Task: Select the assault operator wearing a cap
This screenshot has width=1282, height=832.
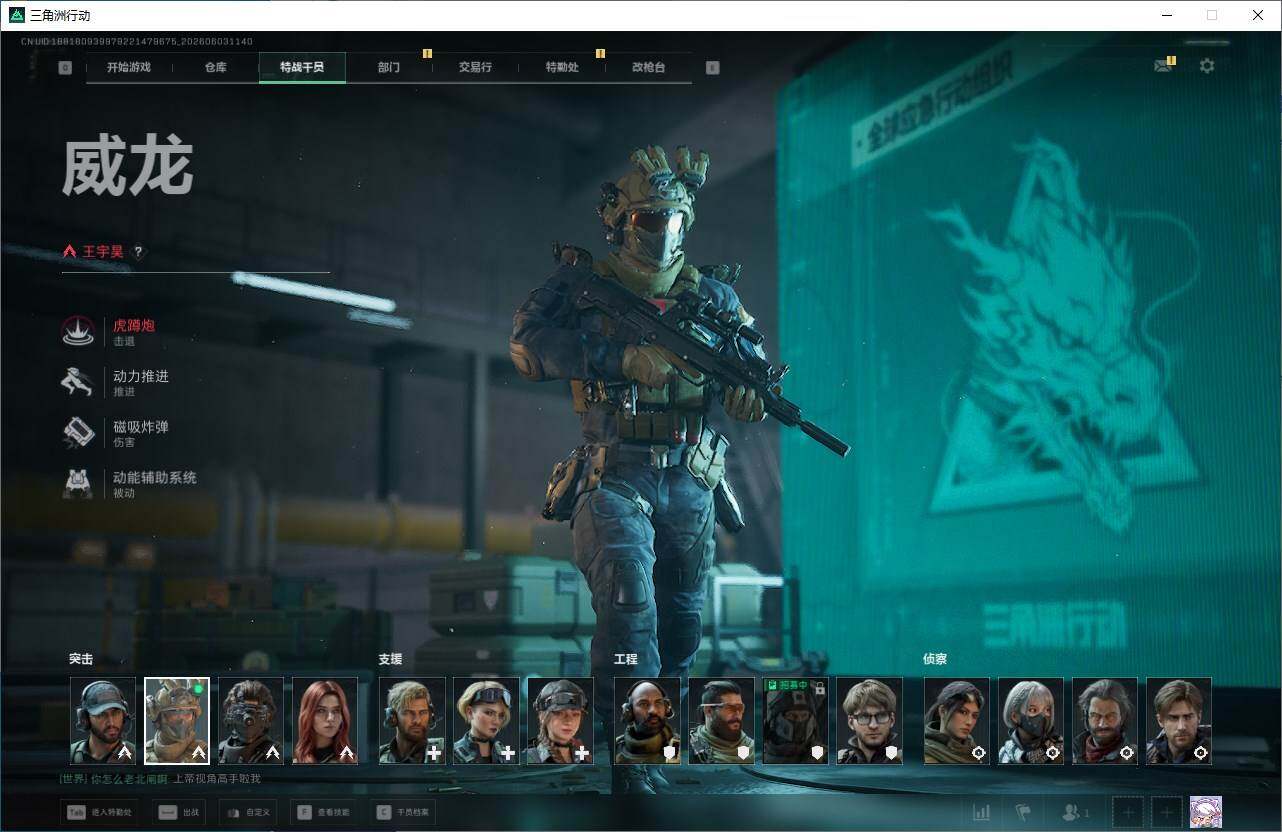Action: [103, 721]
